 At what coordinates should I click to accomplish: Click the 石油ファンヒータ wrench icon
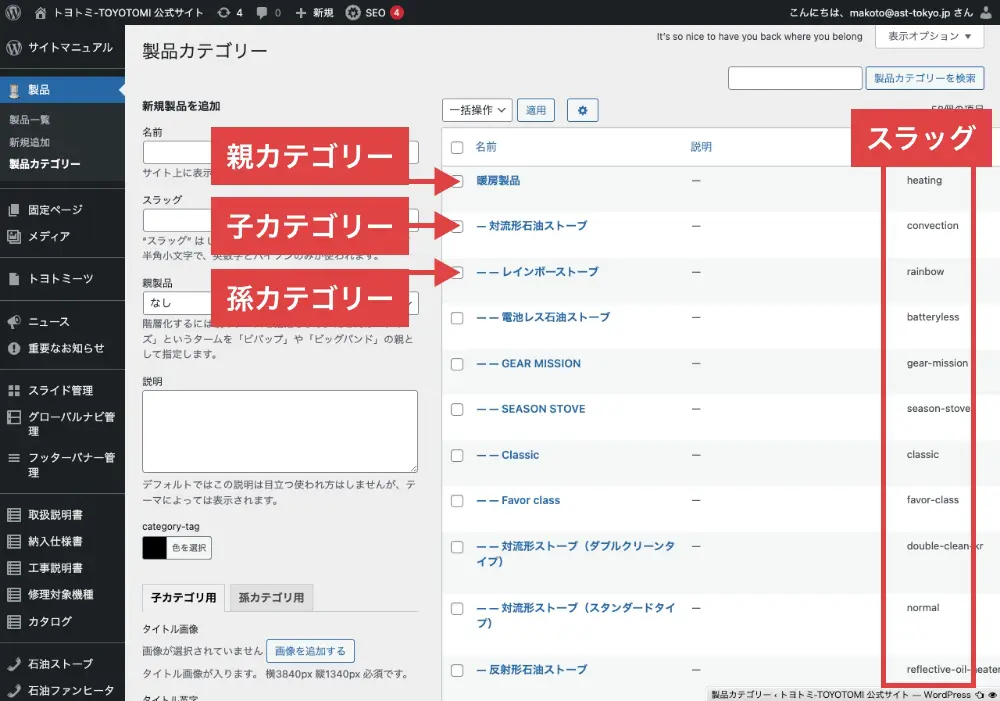14,690
